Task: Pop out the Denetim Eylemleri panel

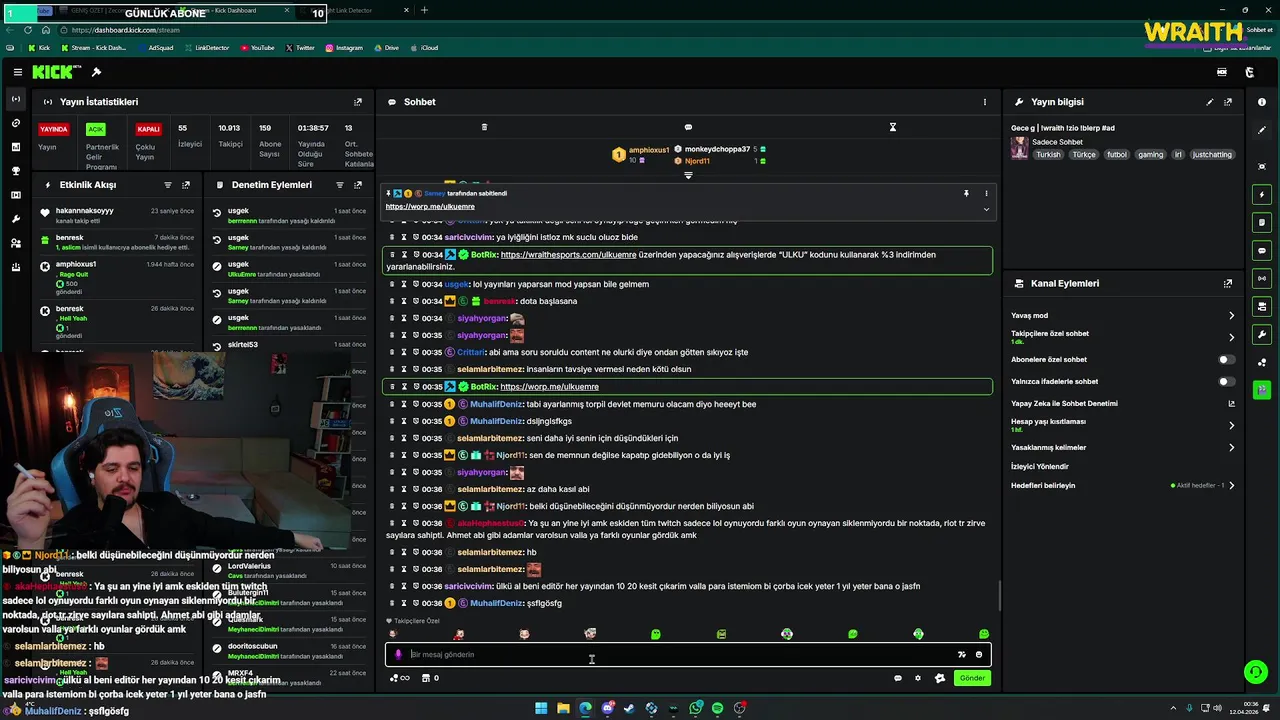Action: coord(358,185)
